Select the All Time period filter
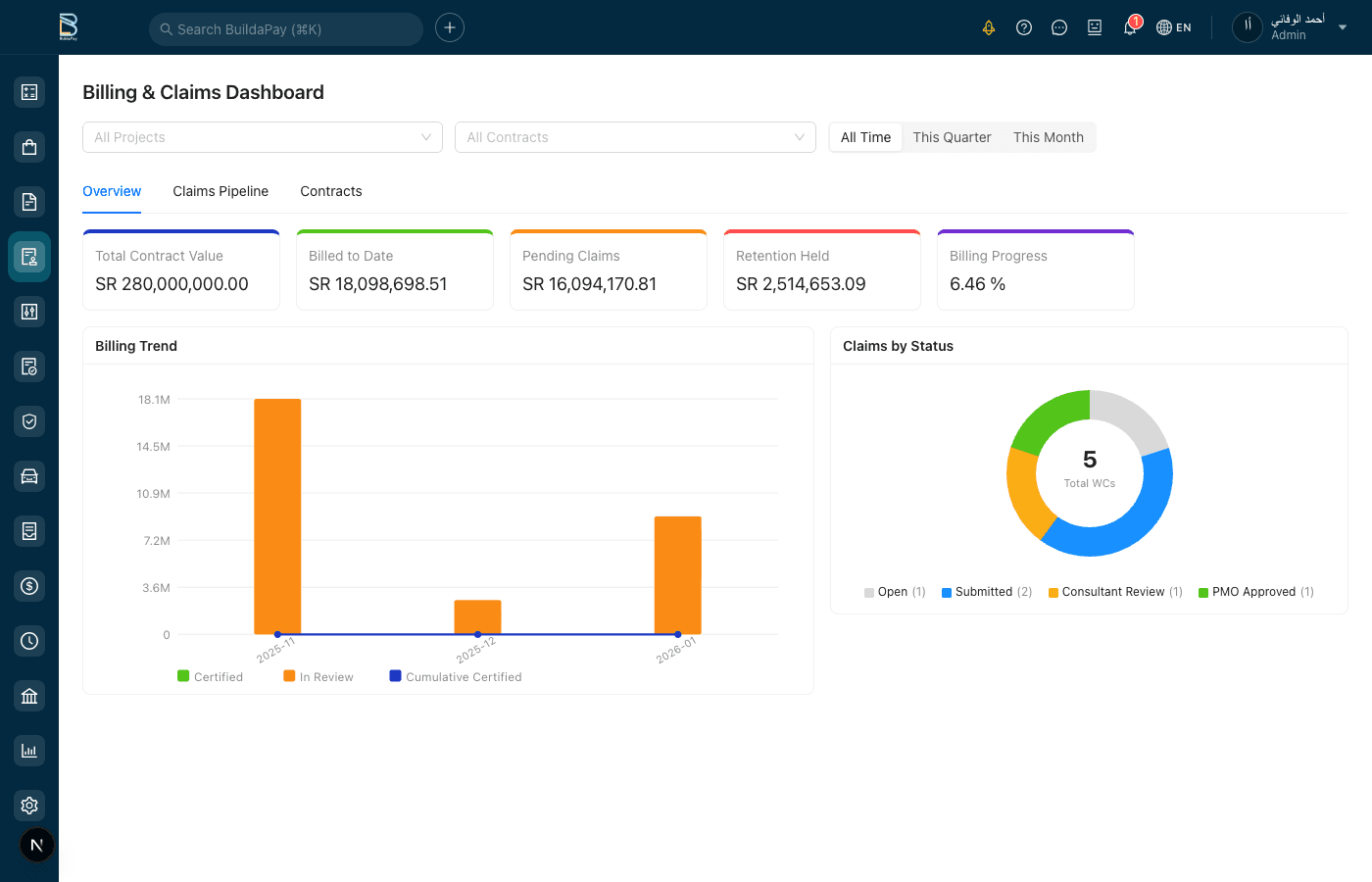This screenshot has height=882, width=1372. click(865, 137)
